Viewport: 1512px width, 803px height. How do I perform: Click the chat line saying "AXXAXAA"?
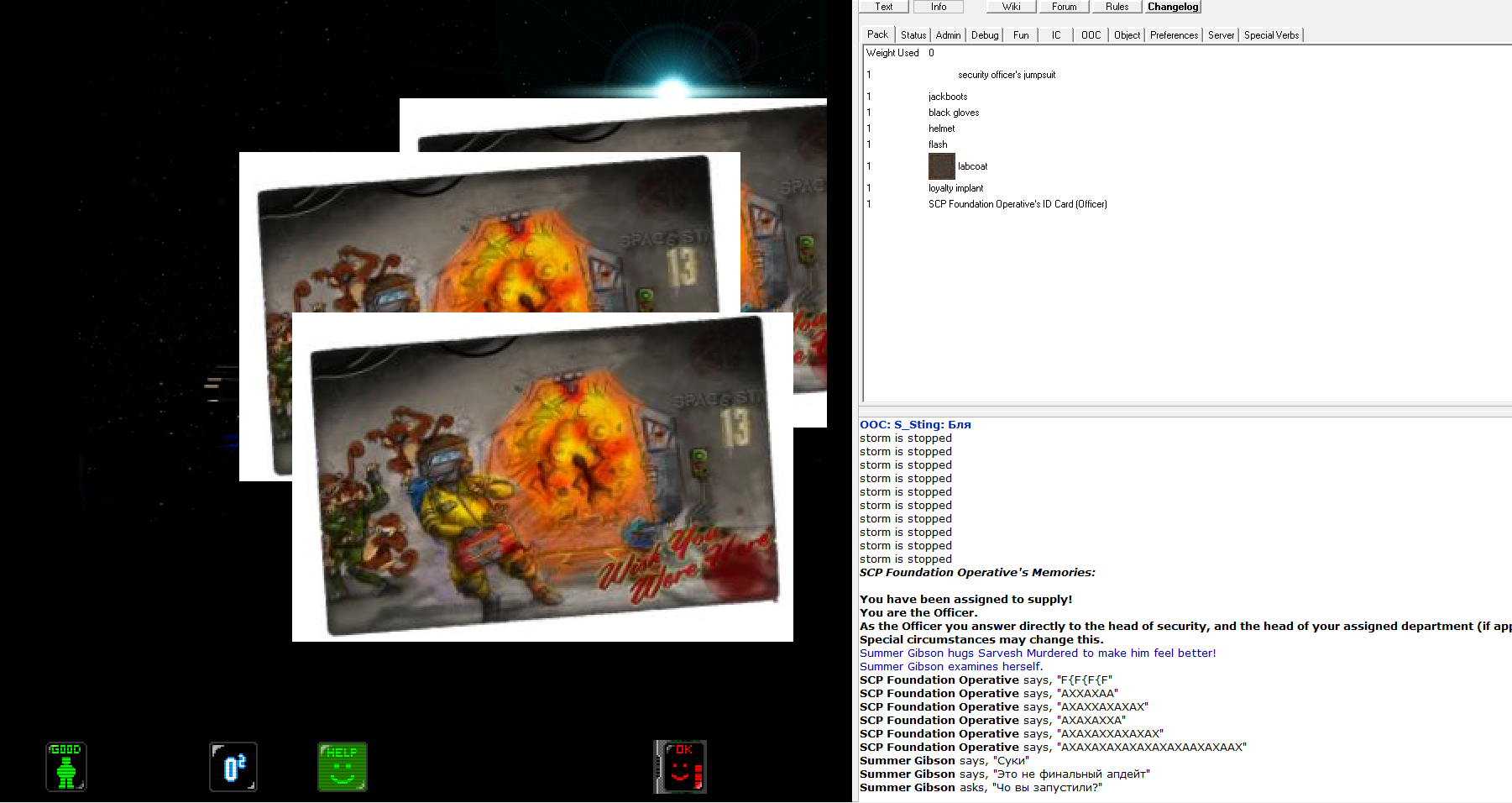(x=989, y=694)
